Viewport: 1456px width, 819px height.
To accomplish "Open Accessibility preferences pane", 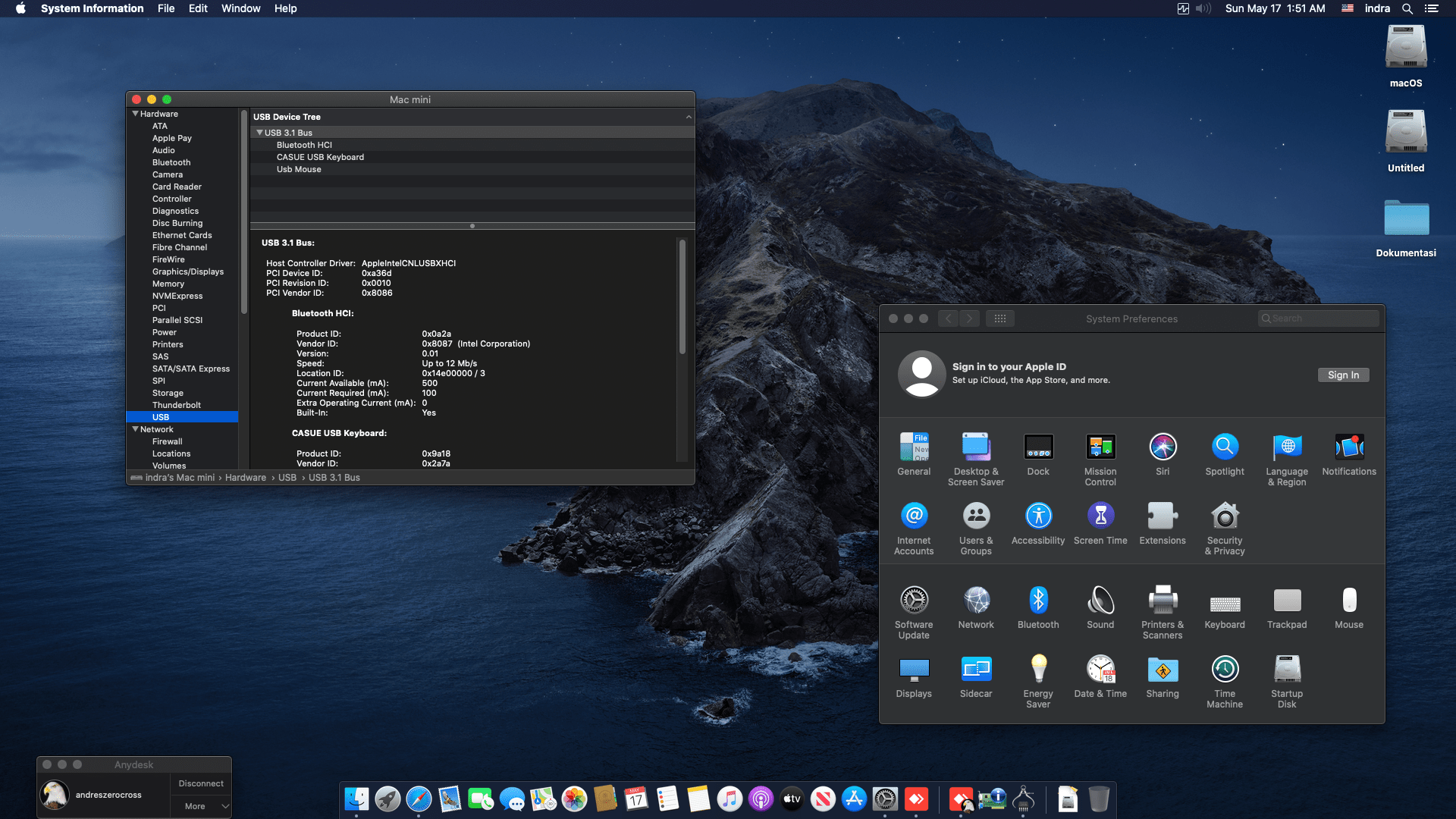I will (x=1038, y=522).
